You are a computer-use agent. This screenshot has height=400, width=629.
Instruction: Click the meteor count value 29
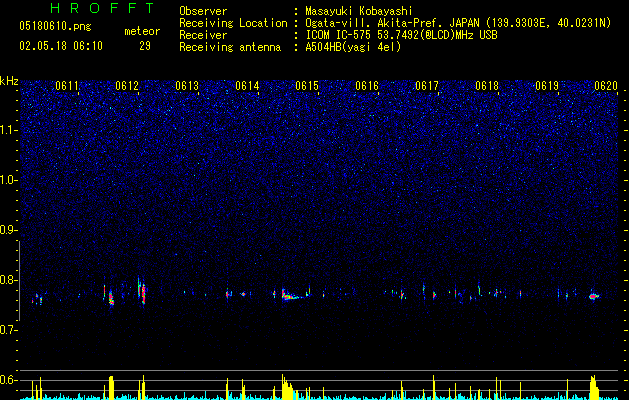pyautogui.click(x=145, y=46)
